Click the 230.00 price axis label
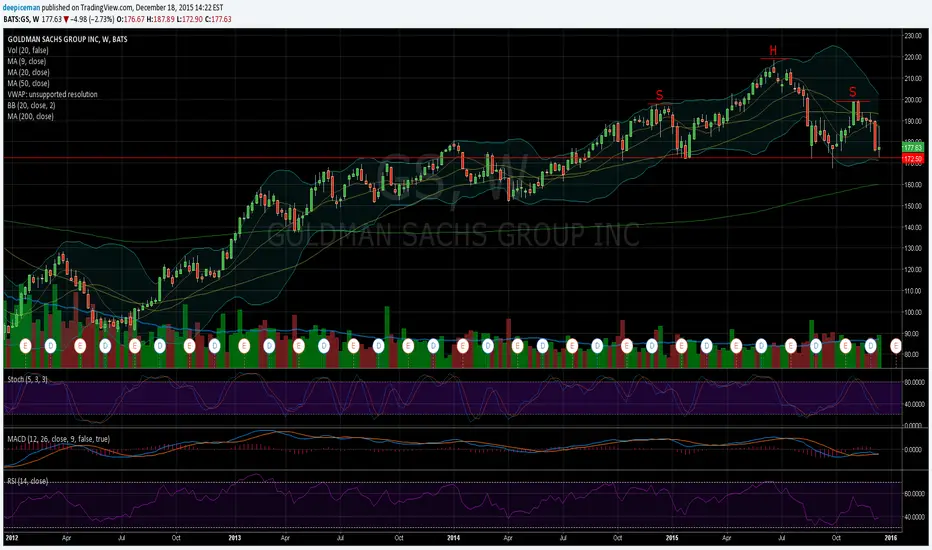The image size is (932, 550). [x=912, y=36]
